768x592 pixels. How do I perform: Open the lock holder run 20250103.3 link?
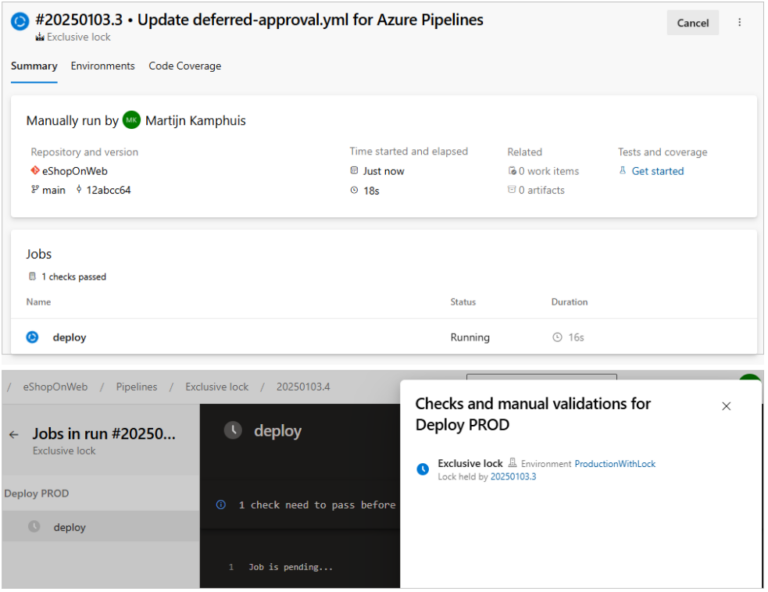coord(513,477)
